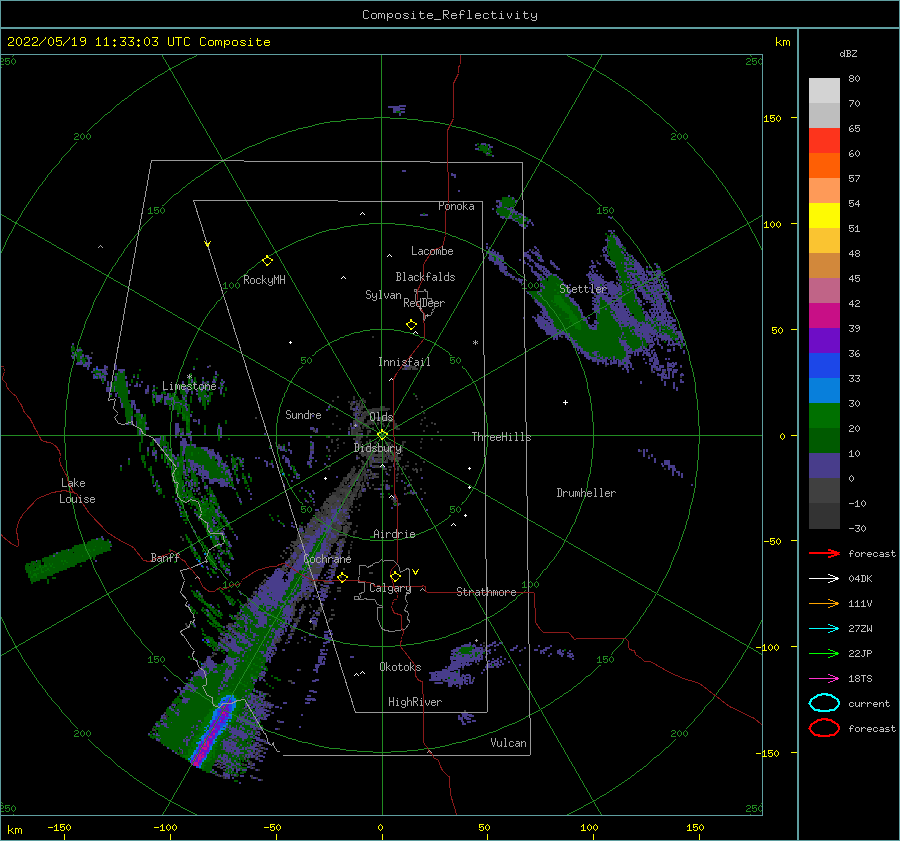Click the yellow radar-center diamond near Olds

382,435
